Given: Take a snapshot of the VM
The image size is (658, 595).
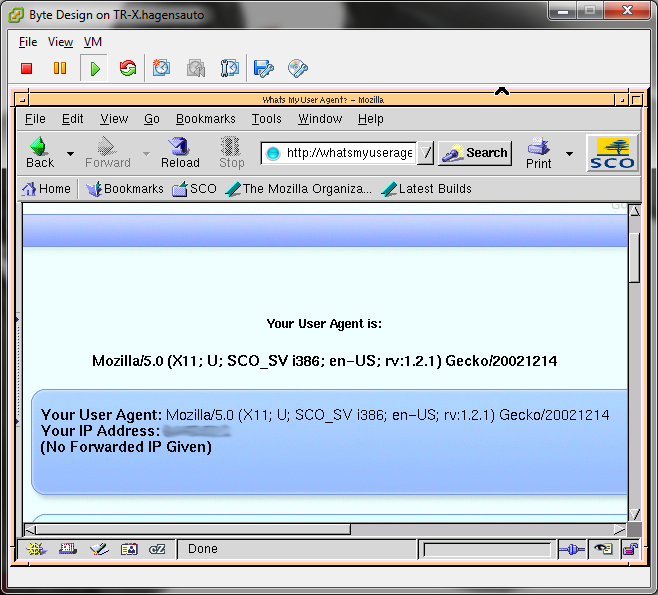Looking at the screenshot, I should (x=161, y=68).
